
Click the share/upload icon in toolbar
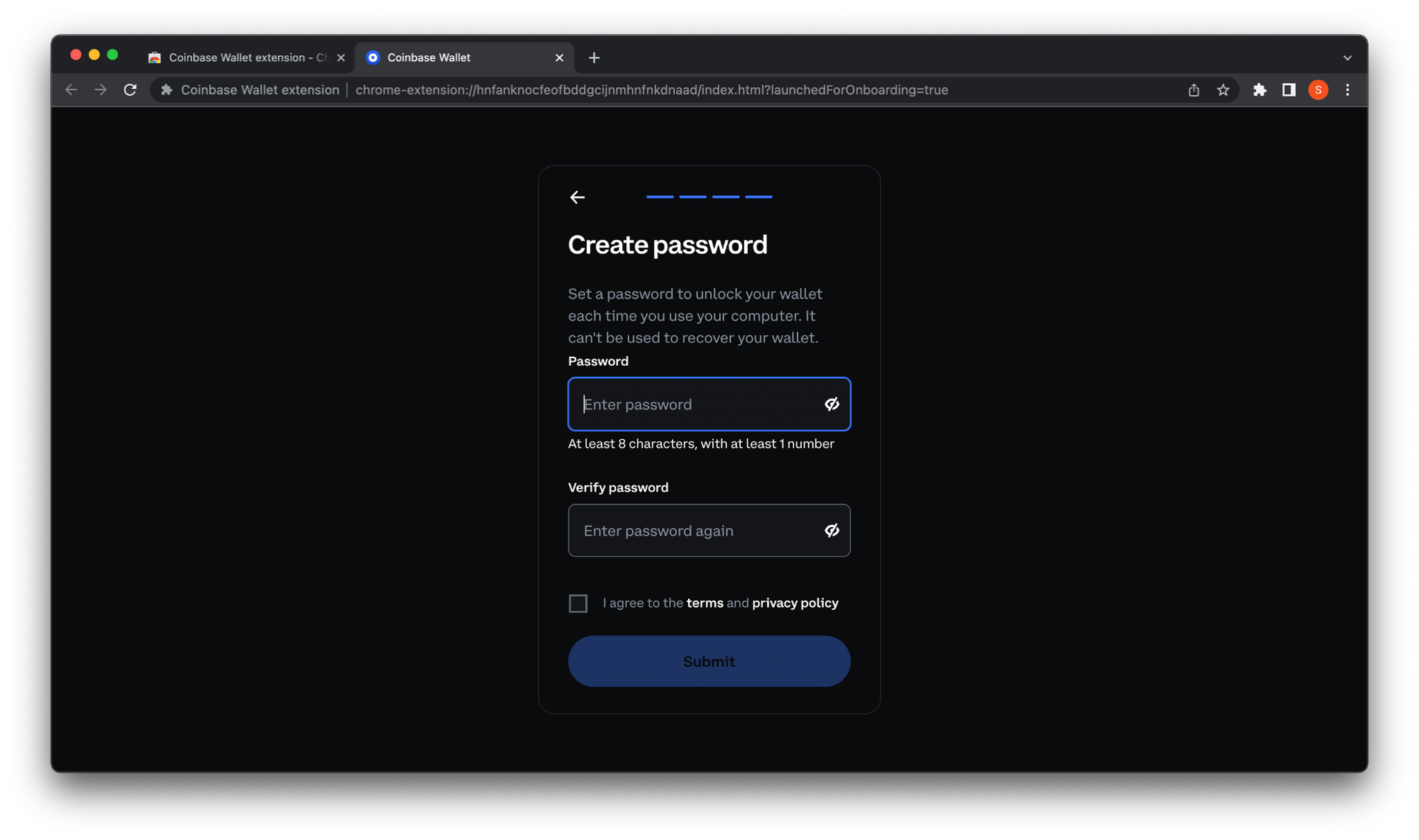click(1192, 90)
